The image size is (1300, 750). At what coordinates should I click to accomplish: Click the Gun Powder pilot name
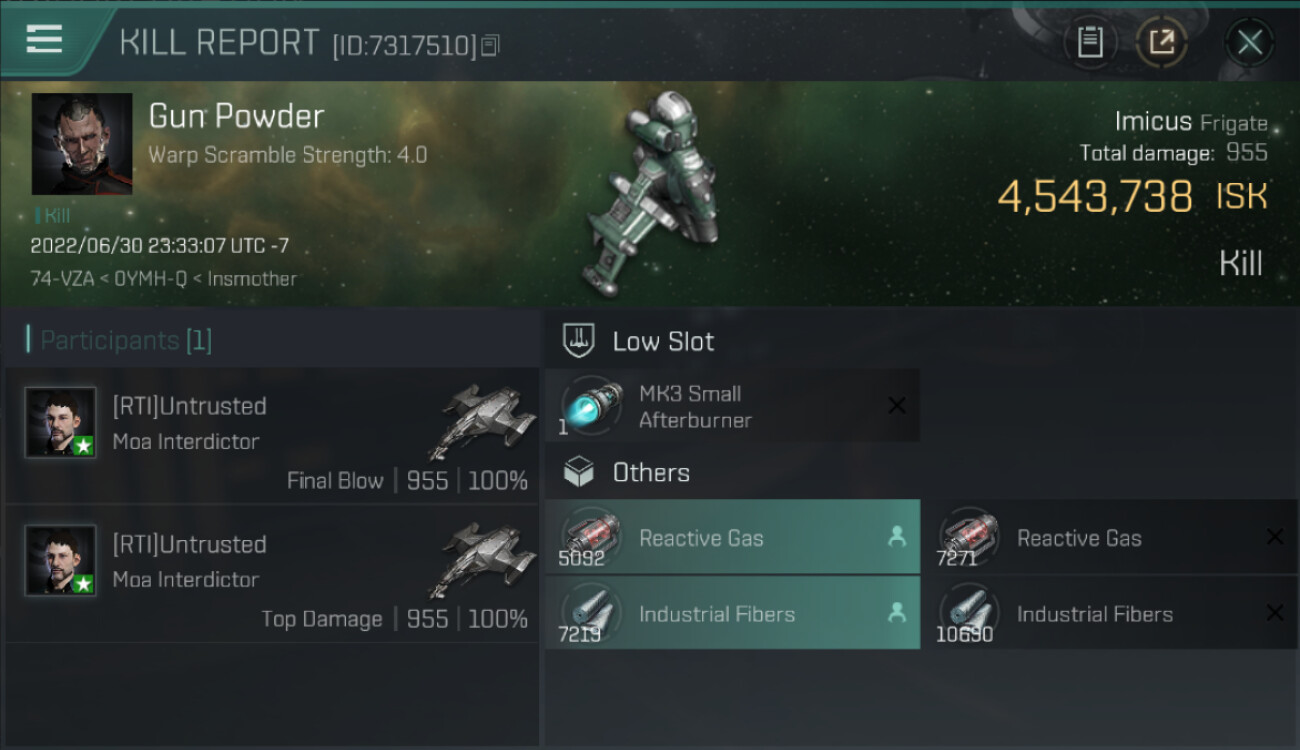pos(236,116)
